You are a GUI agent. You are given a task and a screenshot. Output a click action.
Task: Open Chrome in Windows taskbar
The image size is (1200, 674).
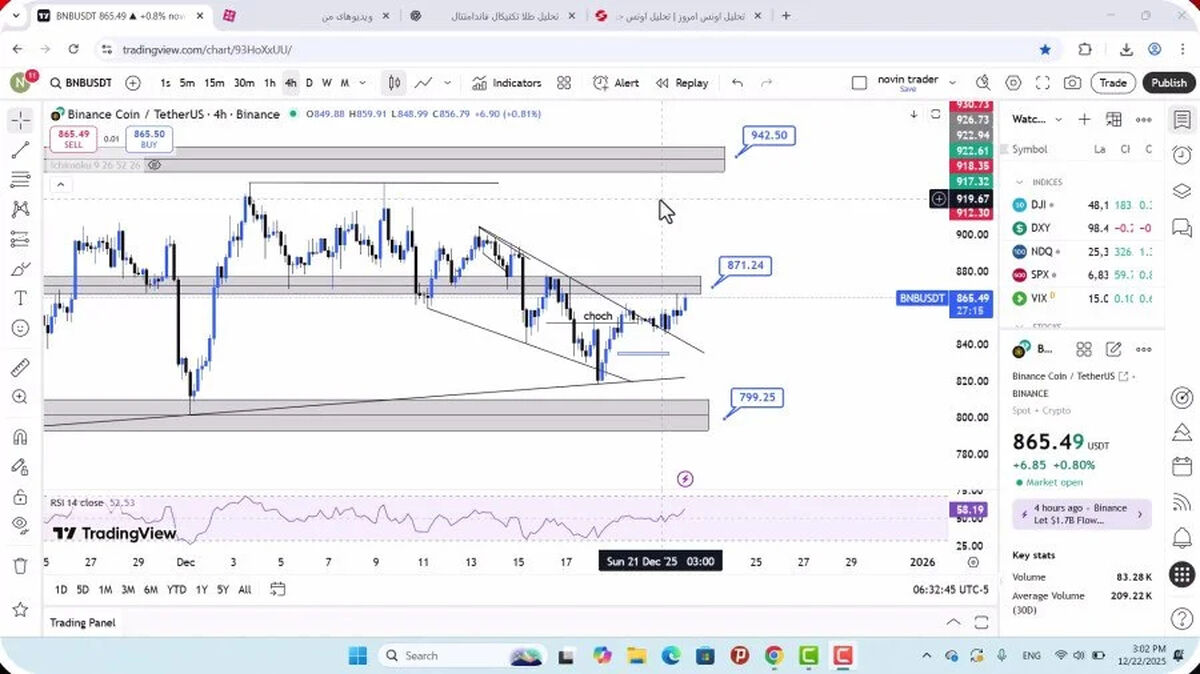[773, 656]
